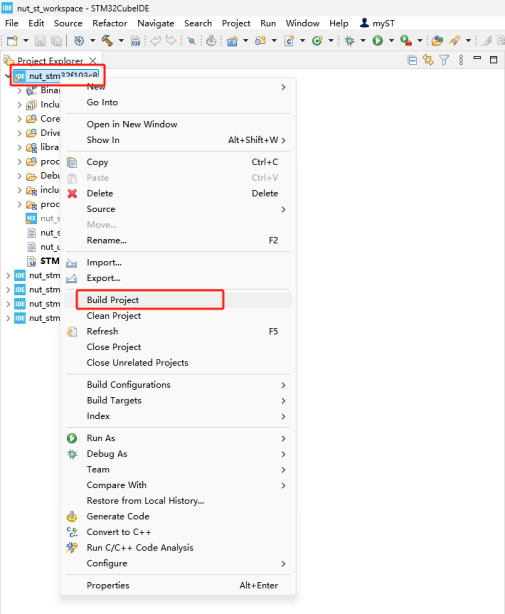The height and width of the screenshot is (614, 505).
Task: Minimize the Project Explorer view
Action: click(x=477, y=58)
